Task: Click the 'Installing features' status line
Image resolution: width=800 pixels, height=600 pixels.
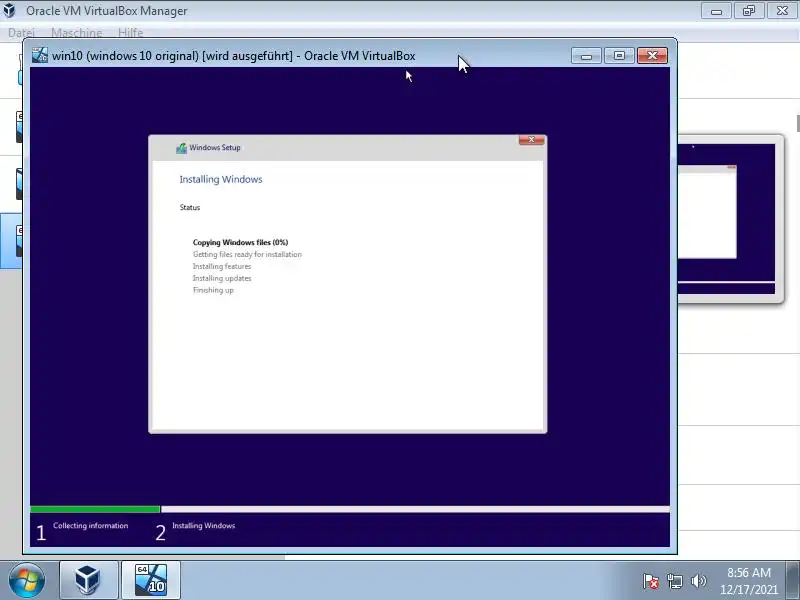Action: point(222,266)
